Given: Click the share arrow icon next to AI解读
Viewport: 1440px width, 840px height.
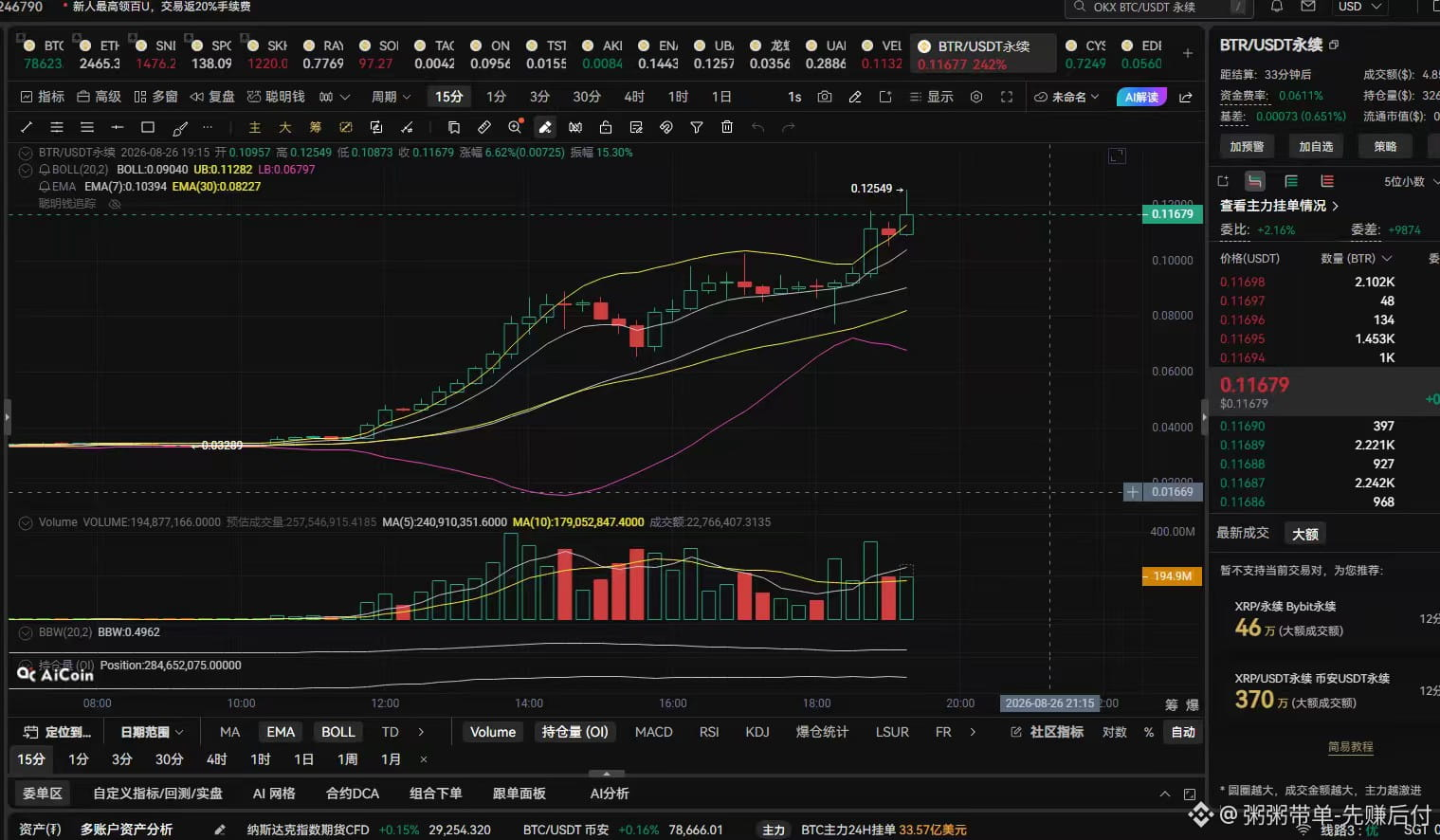Looking at the screenshot, I should tap(1186, 97).
